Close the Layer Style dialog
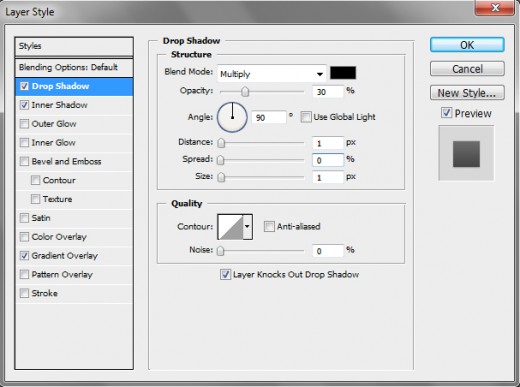Screen dimensions: 520x387 [495, 7]
